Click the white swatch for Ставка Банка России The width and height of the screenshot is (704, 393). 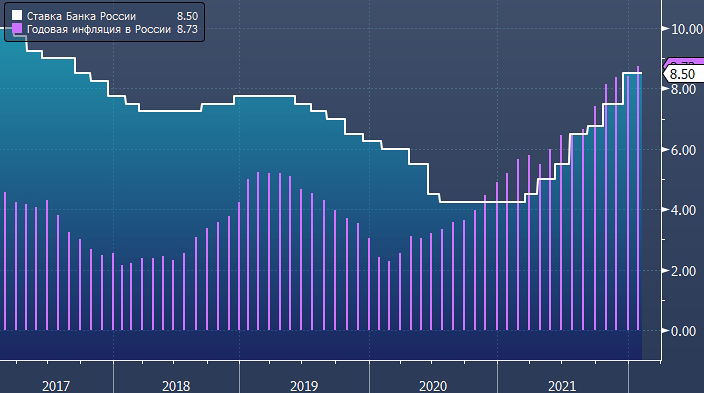[17, 16]
